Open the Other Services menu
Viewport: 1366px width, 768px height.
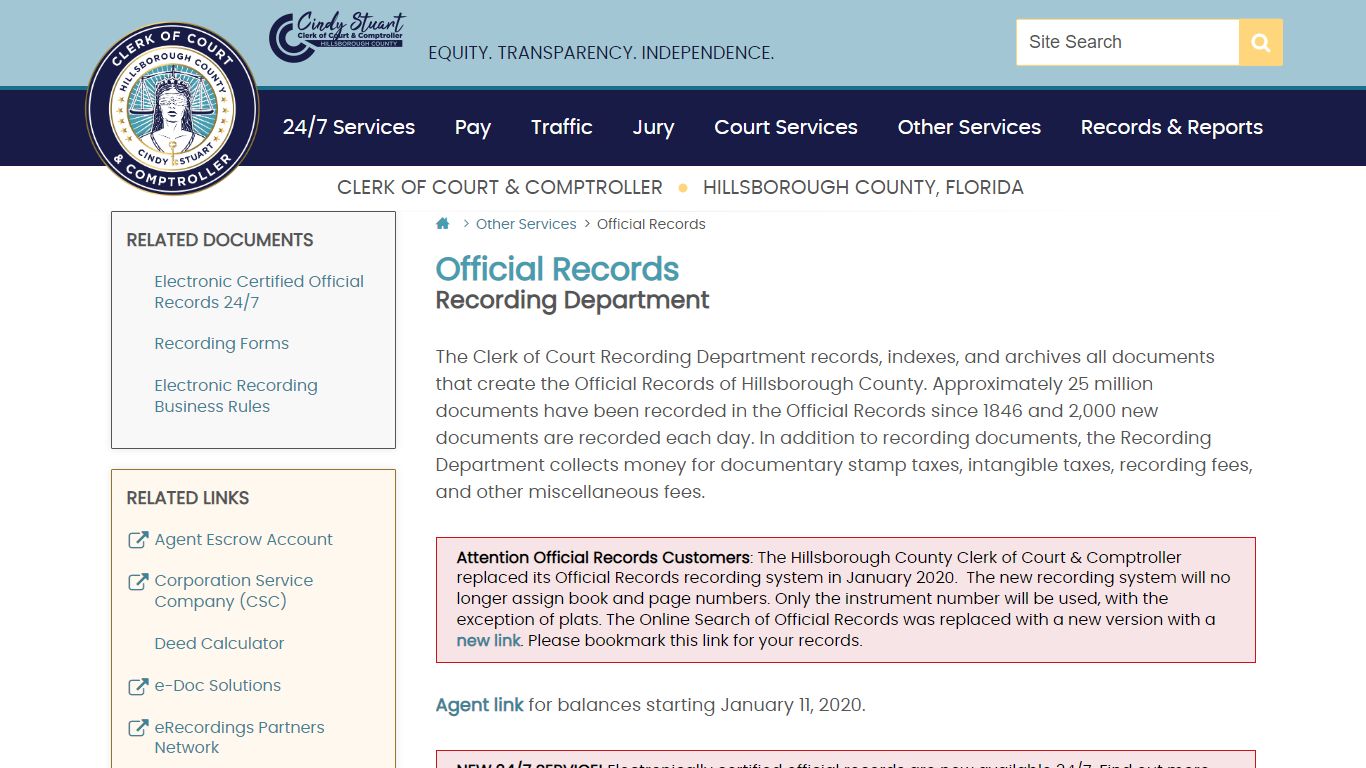[x=969, y=127]
